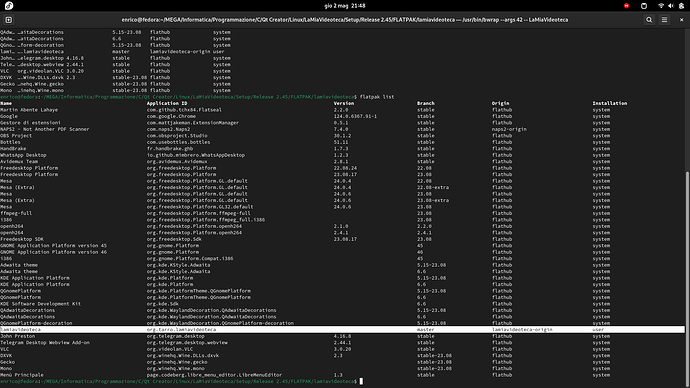Click the red screen recording indicator
This screenshot has width=690, height=388.
pyautogui.click(x=626, y=6)
